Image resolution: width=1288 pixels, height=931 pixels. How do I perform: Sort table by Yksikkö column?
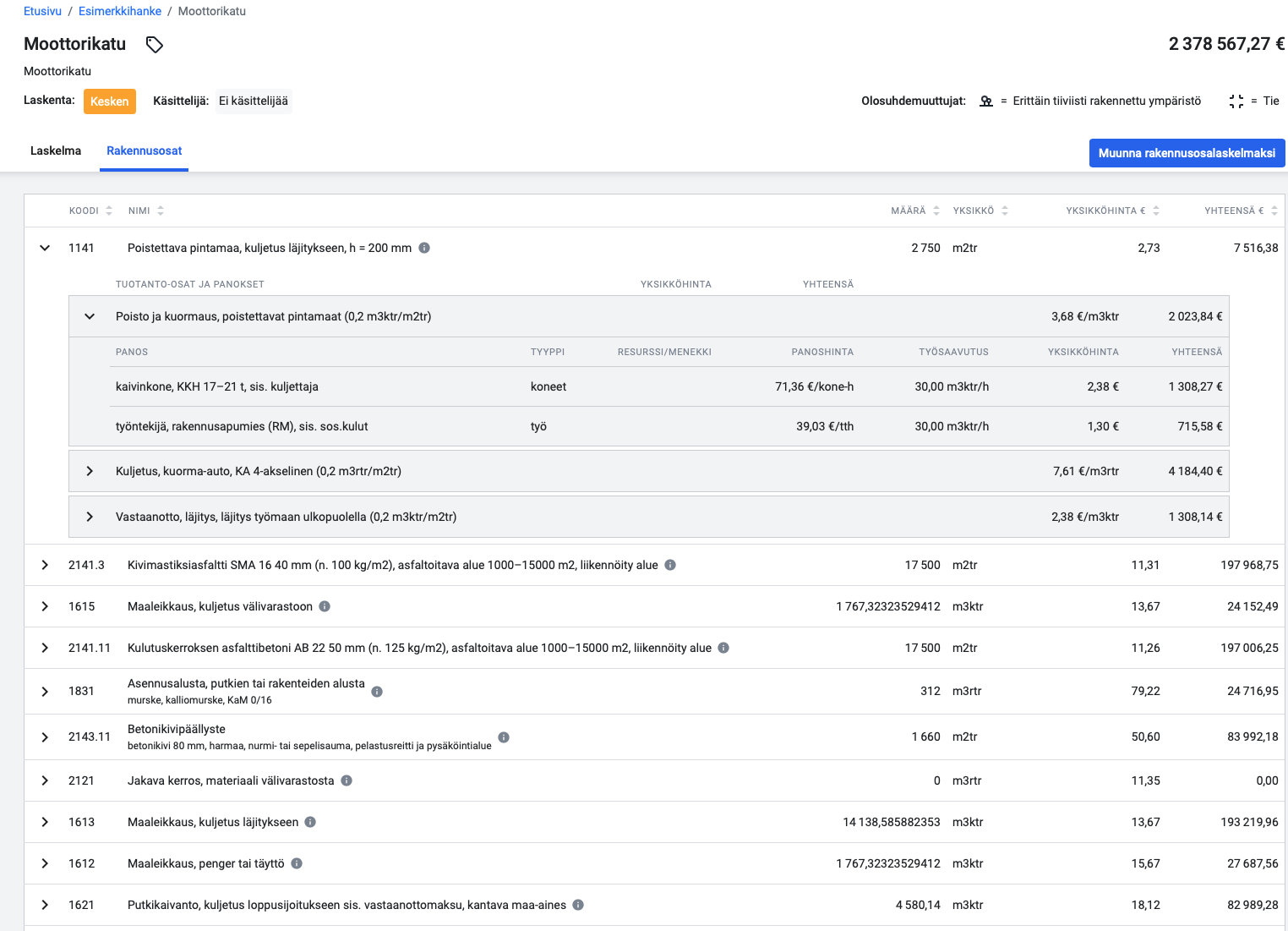pyautogui.click(x=1005, y=211)
